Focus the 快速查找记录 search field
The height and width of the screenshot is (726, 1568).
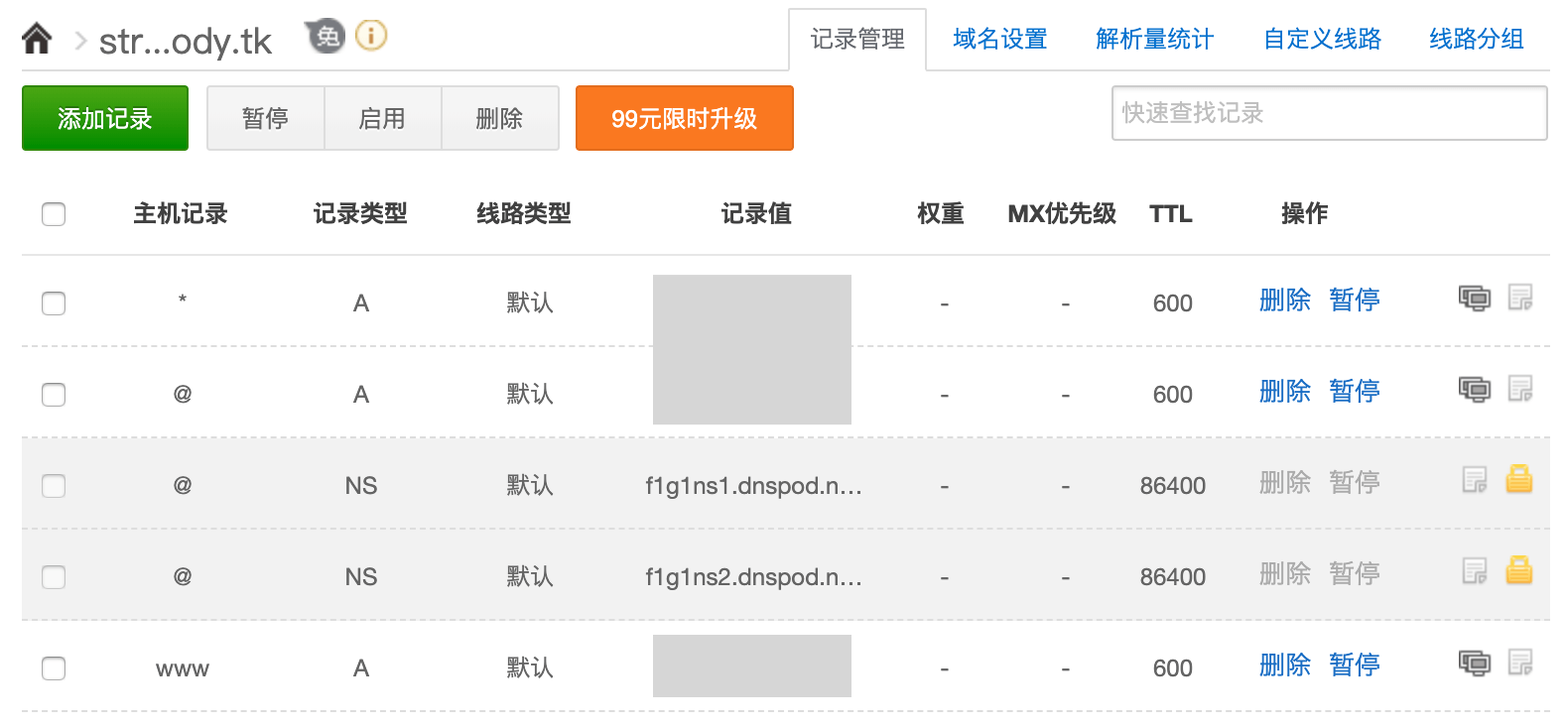pos(1330,113)
